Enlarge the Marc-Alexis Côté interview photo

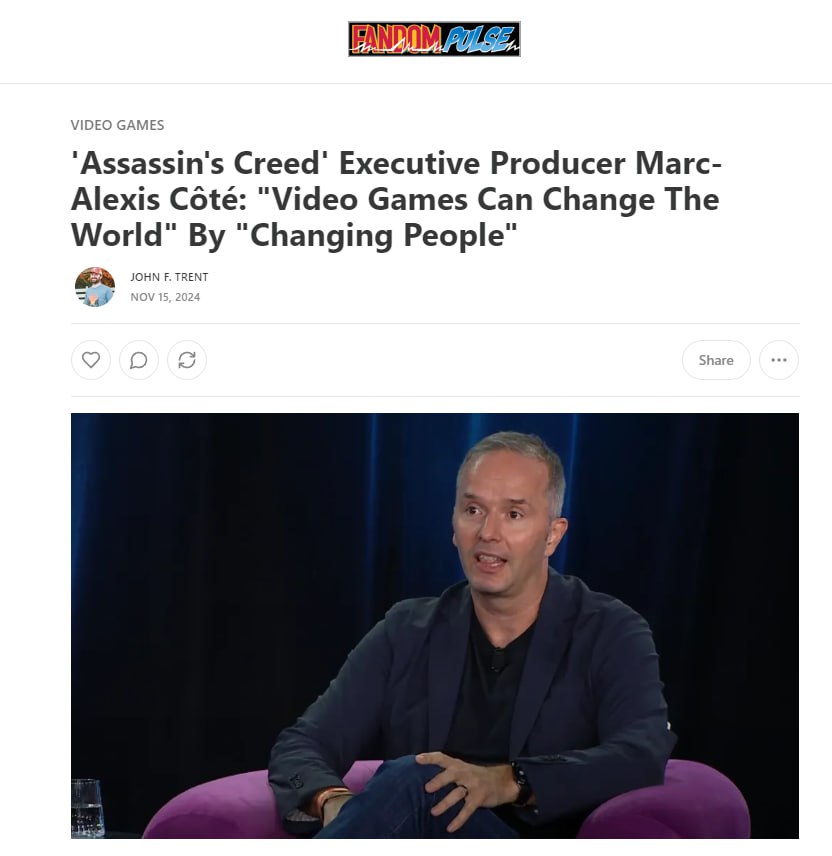[435, 626]
